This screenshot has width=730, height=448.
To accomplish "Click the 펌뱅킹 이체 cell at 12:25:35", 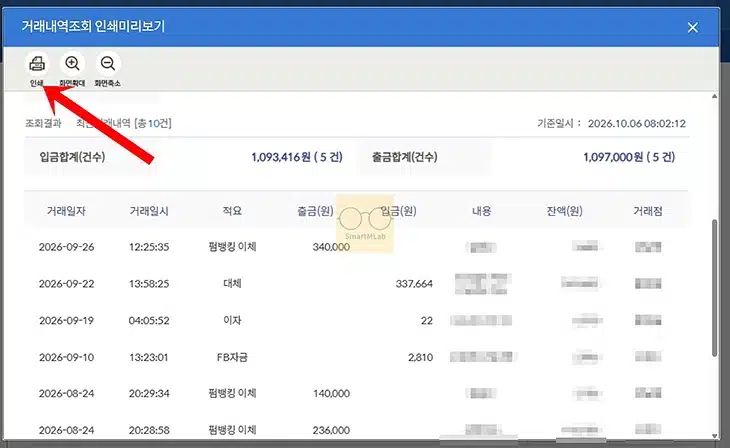I will point(232,246).
